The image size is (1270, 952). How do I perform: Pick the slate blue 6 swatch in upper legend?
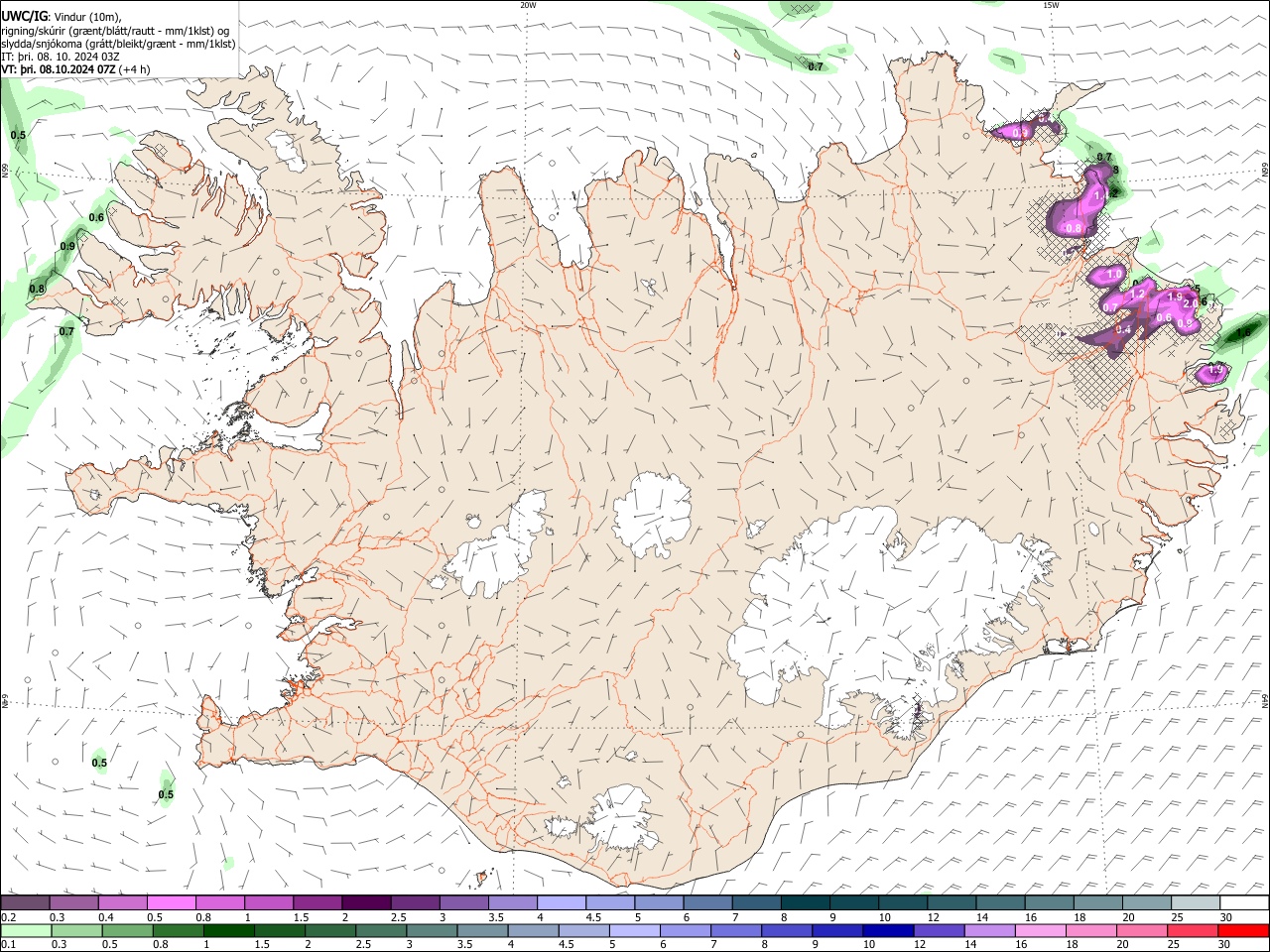click(707, 902)
